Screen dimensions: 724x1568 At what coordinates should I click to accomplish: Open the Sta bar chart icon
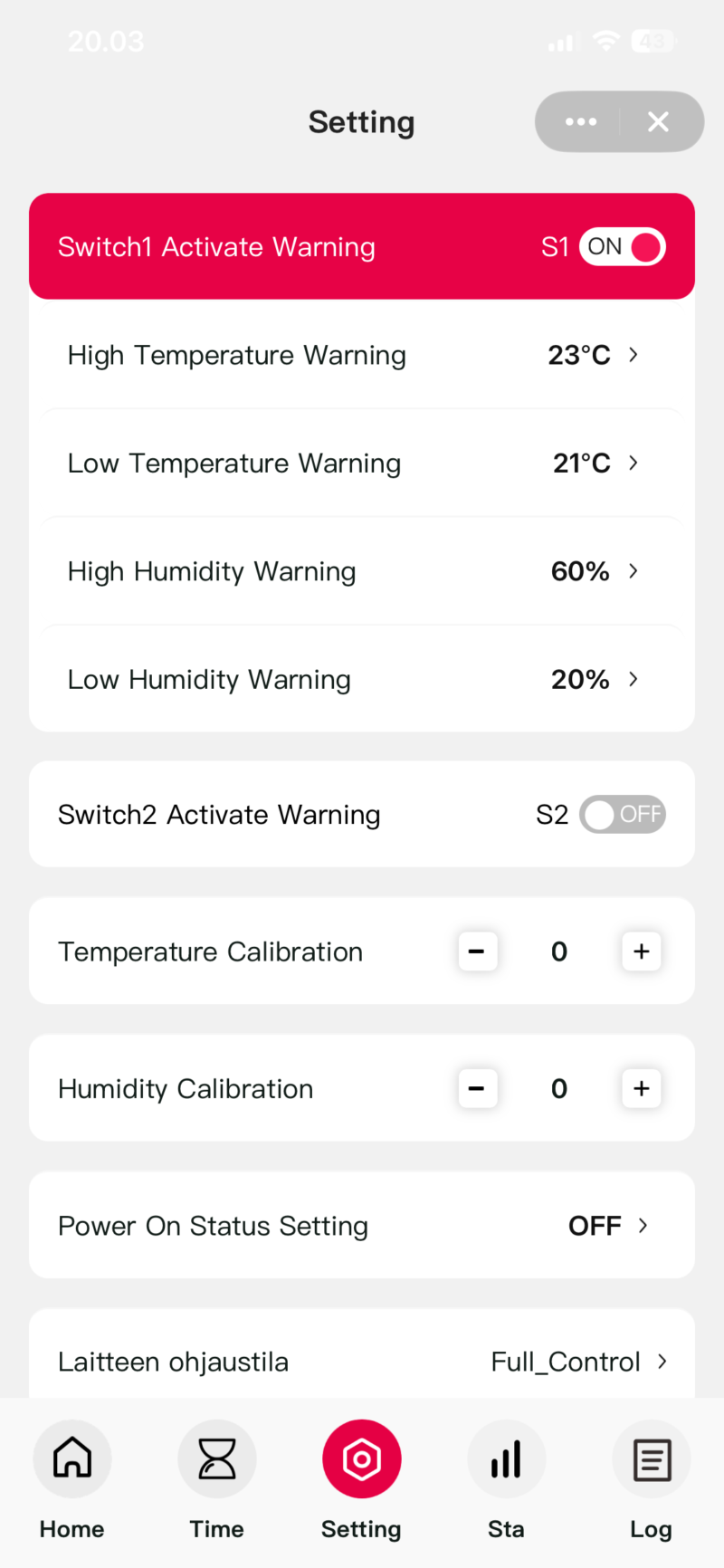click(507, 1459)
